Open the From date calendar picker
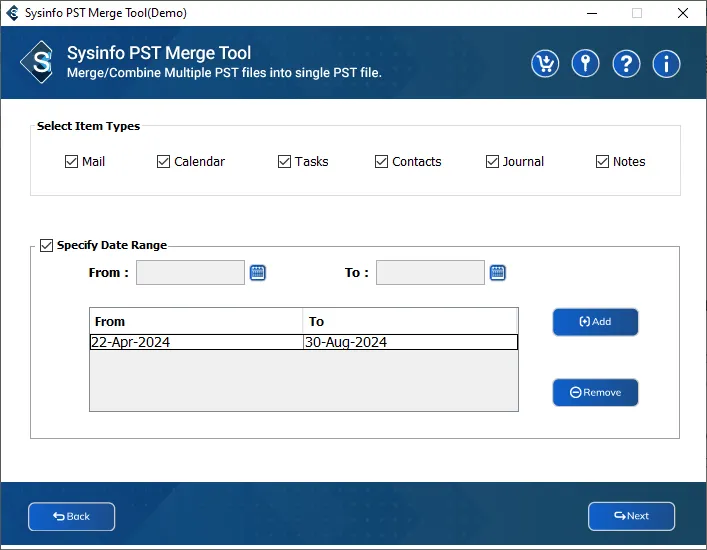Image resolution: width=707 pixels, height=550 pixels. (x=258, y=273)
